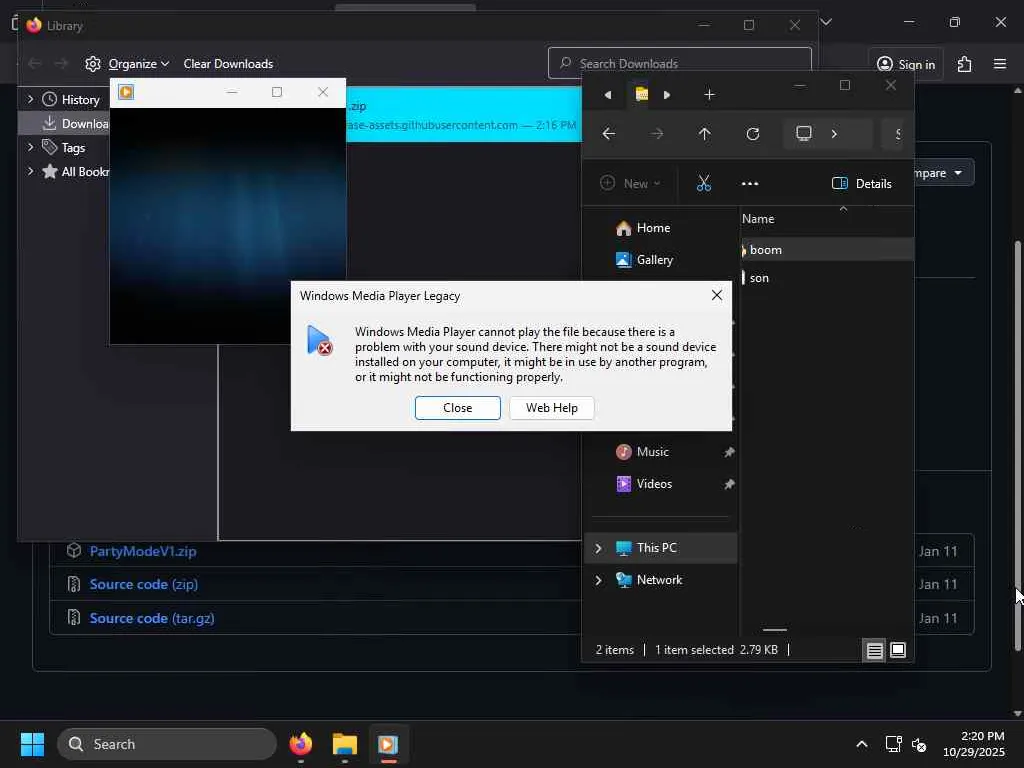
Task: Open See more ellipsis menu in Explorer
Action: [750, 184]
